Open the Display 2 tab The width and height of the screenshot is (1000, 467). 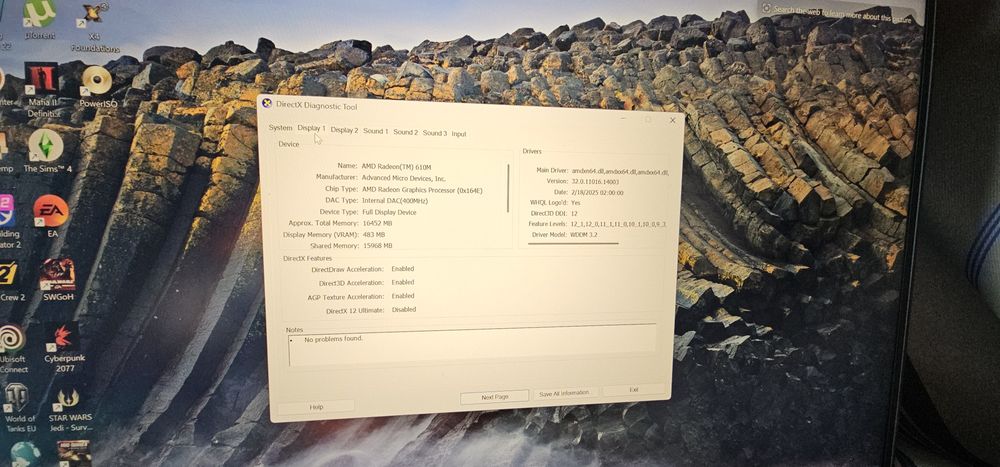344,130
